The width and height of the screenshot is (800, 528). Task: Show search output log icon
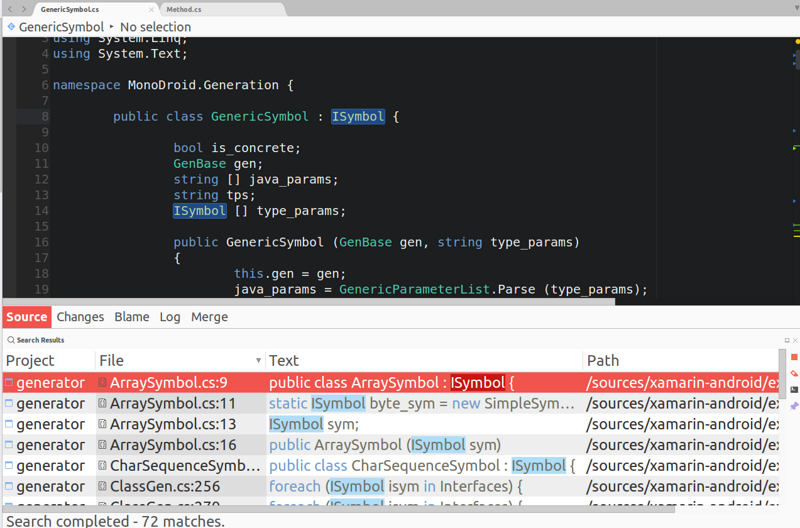[794, 390]
